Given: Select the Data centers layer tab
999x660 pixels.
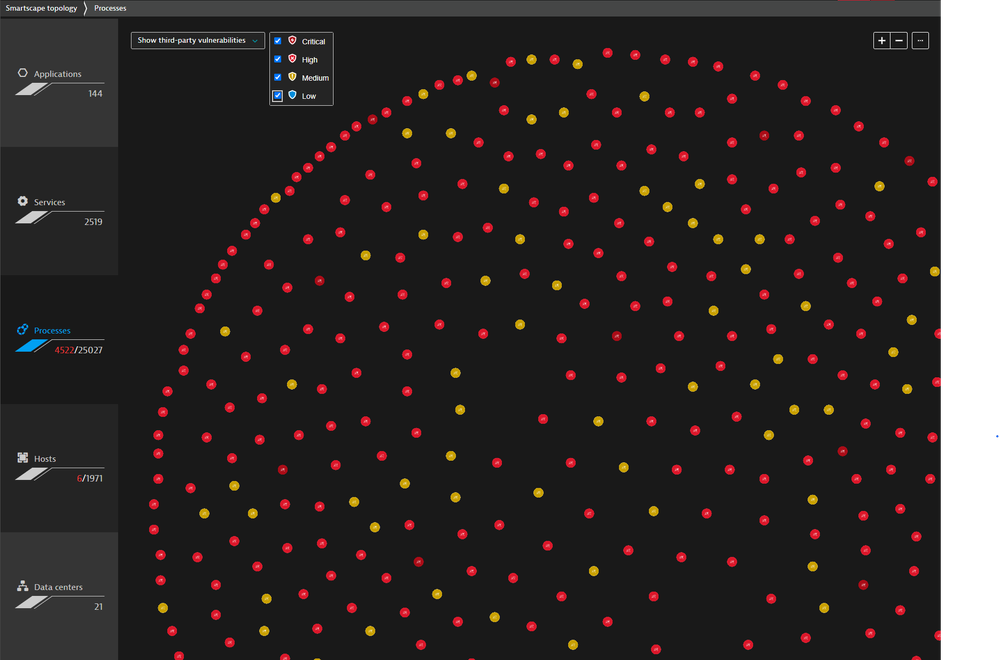Looking at the screenshot, I should [x=58, y=595].
